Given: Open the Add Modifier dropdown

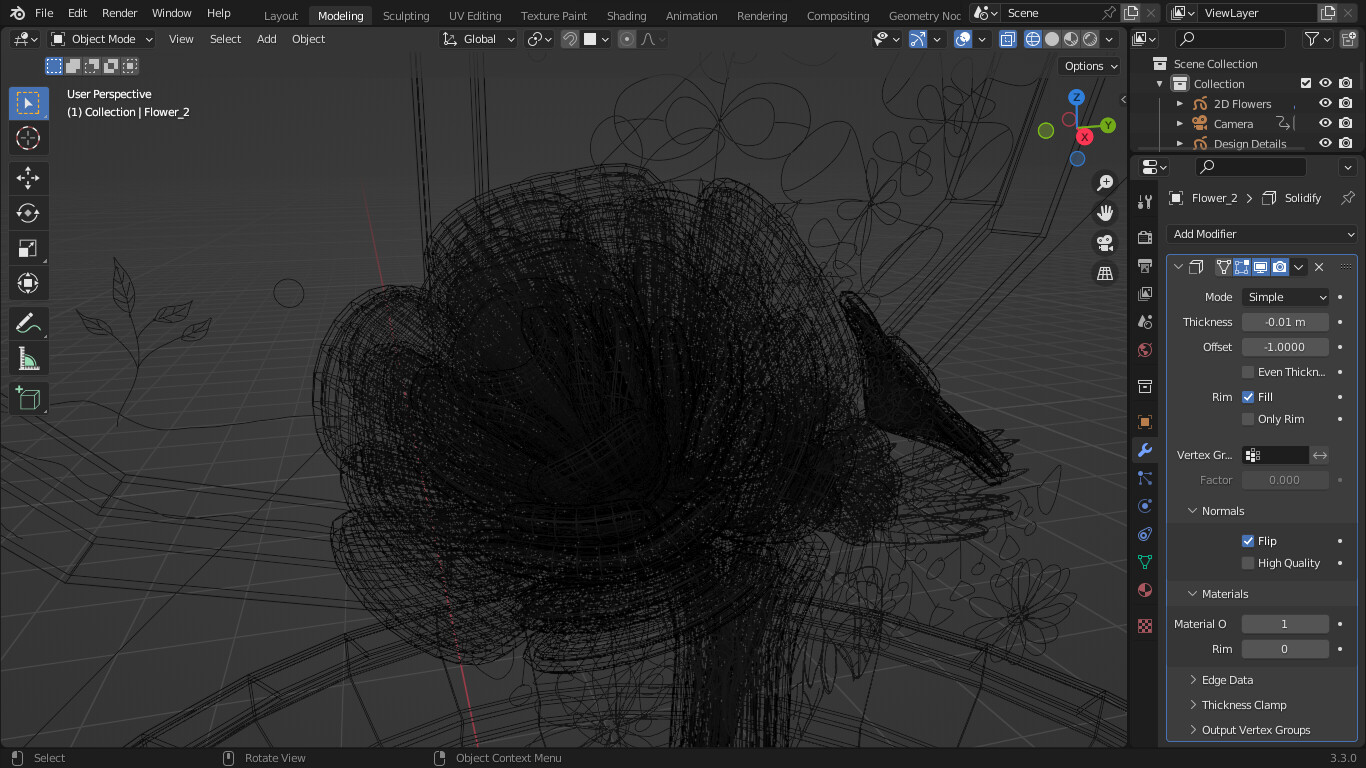Looking at the screenshot, I should 1263,234.
